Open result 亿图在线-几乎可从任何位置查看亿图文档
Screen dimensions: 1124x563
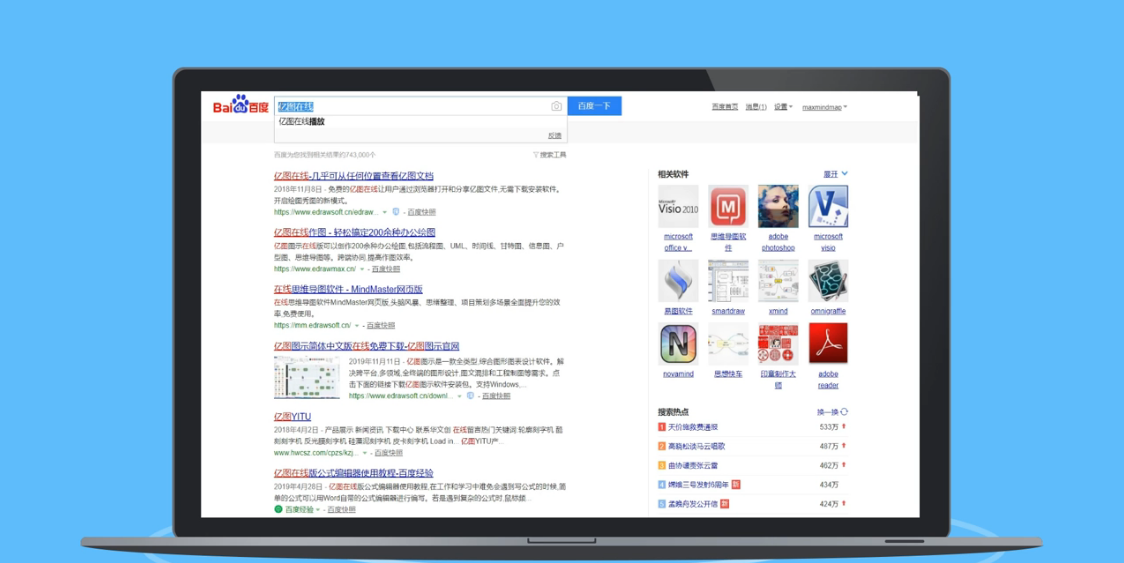(353, 176)
